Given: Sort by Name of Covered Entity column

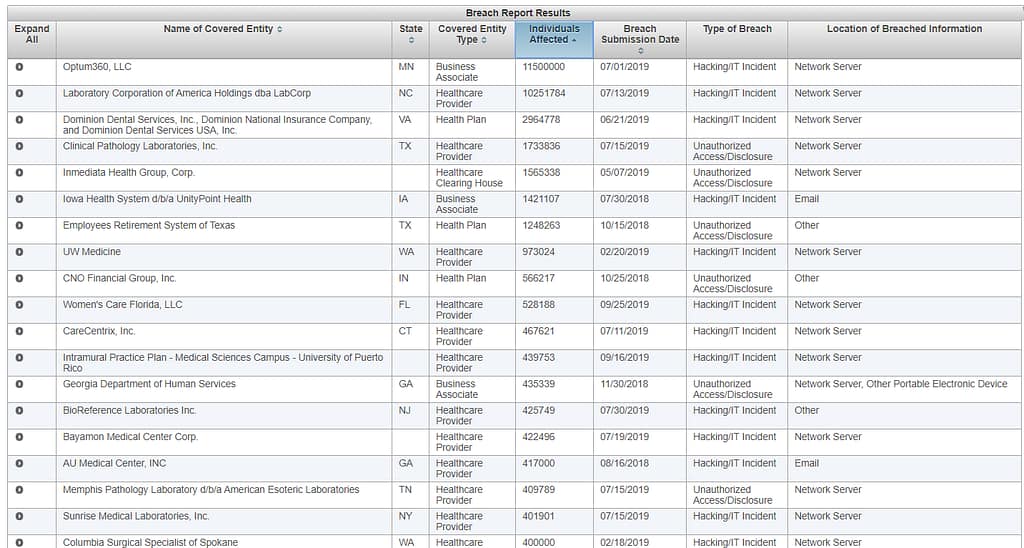Looking at the screenshot, I should [x=223, y=29].
